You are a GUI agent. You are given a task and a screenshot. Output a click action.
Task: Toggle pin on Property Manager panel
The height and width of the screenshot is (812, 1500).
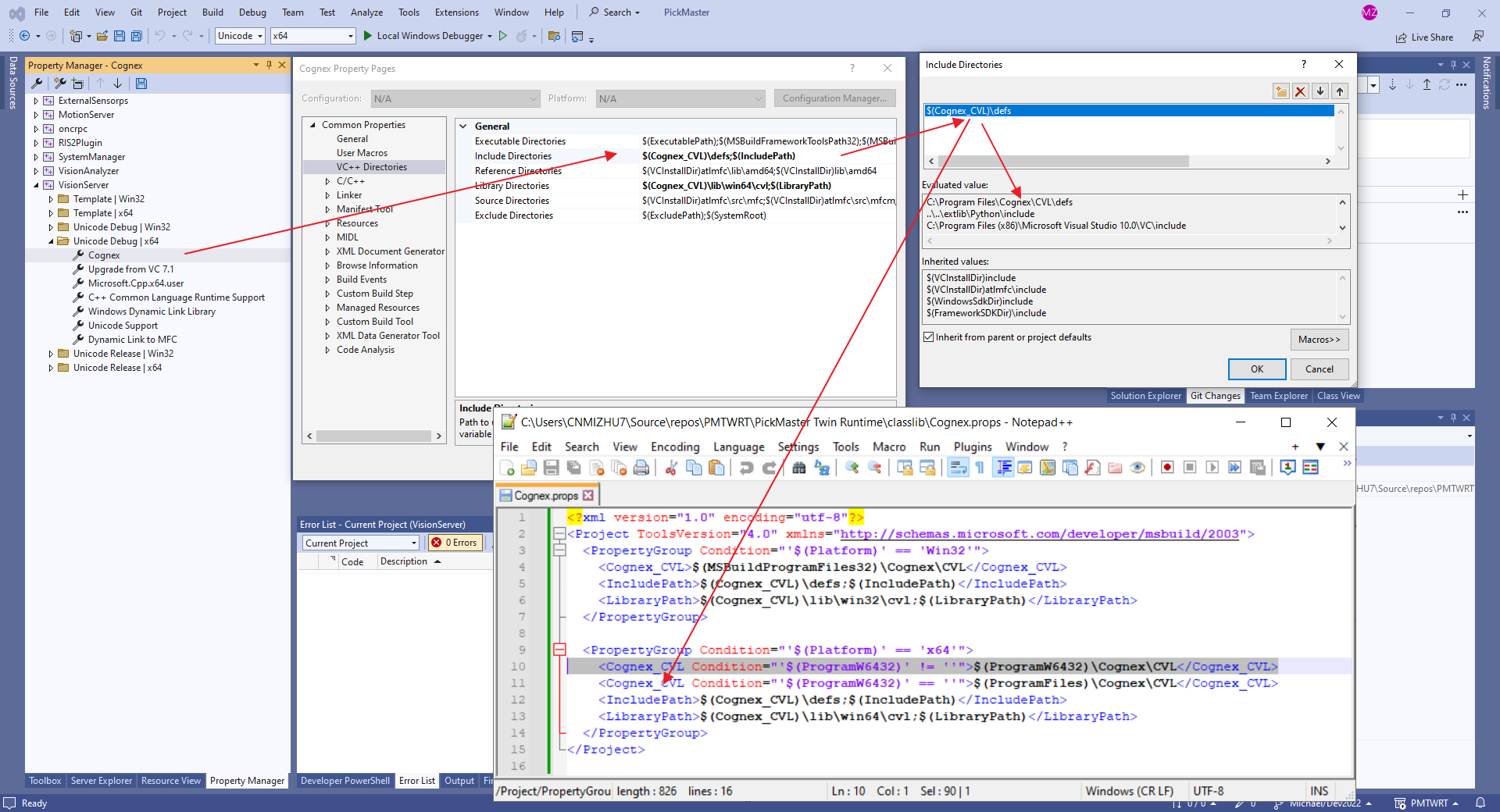(270, 65)
